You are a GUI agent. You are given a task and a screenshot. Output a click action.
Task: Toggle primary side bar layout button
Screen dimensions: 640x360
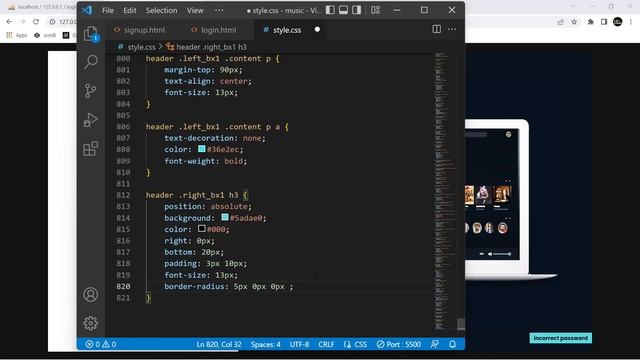(x=330, y=10)
